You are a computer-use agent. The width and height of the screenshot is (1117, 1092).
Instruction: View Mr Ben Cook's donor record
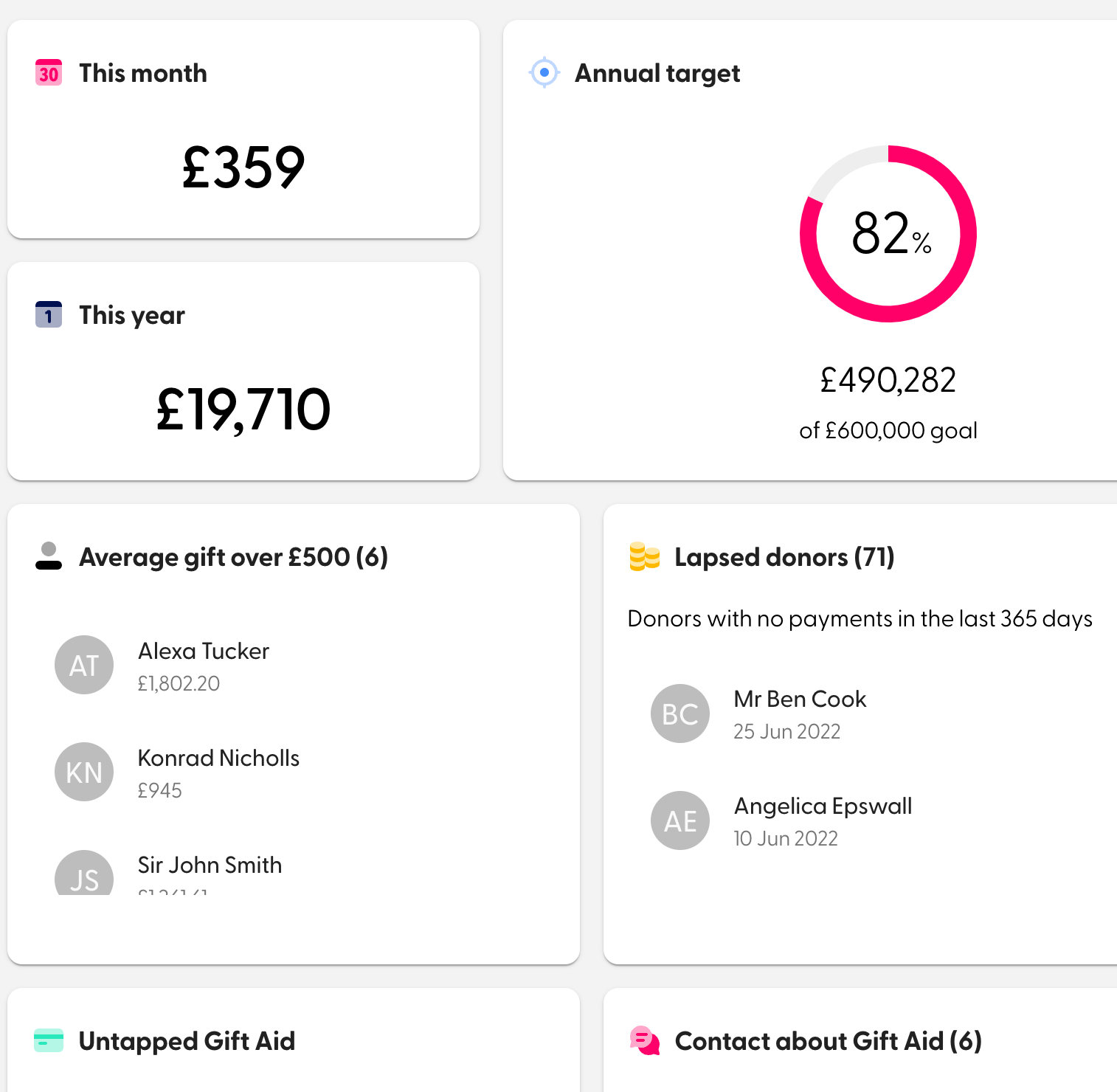point(800,699)
